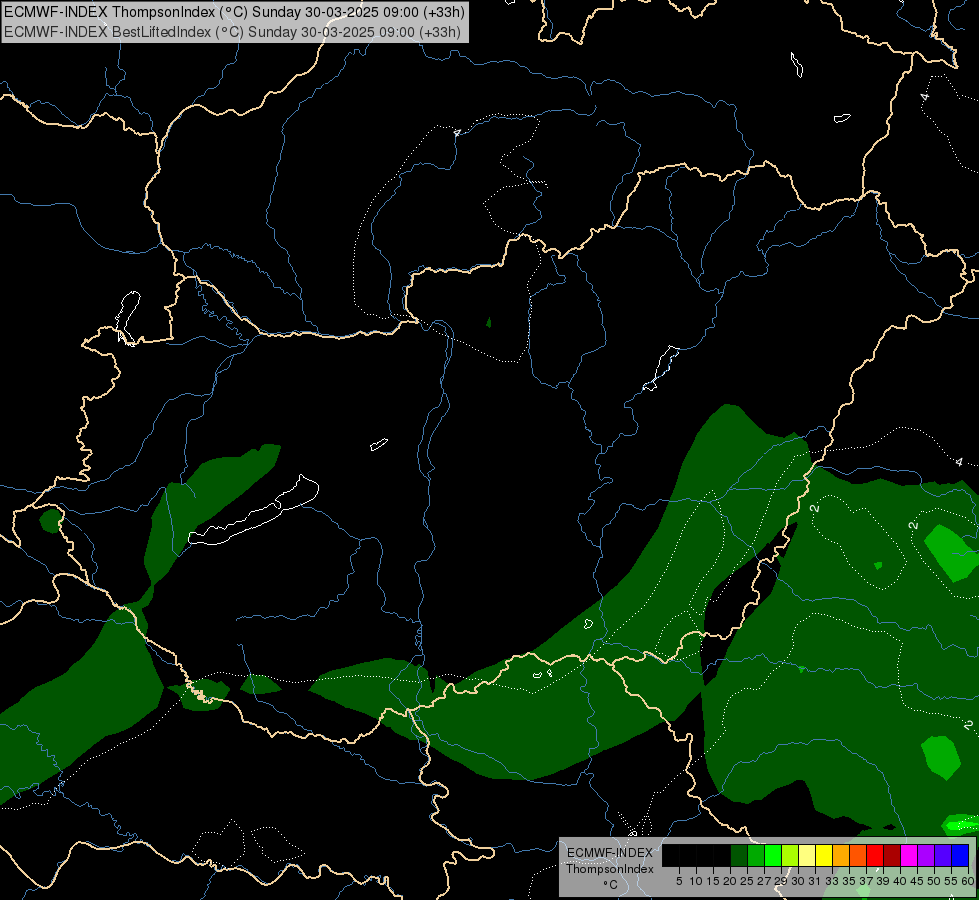This screenshot has width=979, height=900.
Task: Choose the orange 33-35 legend swatch
Action: click(841, 855)
